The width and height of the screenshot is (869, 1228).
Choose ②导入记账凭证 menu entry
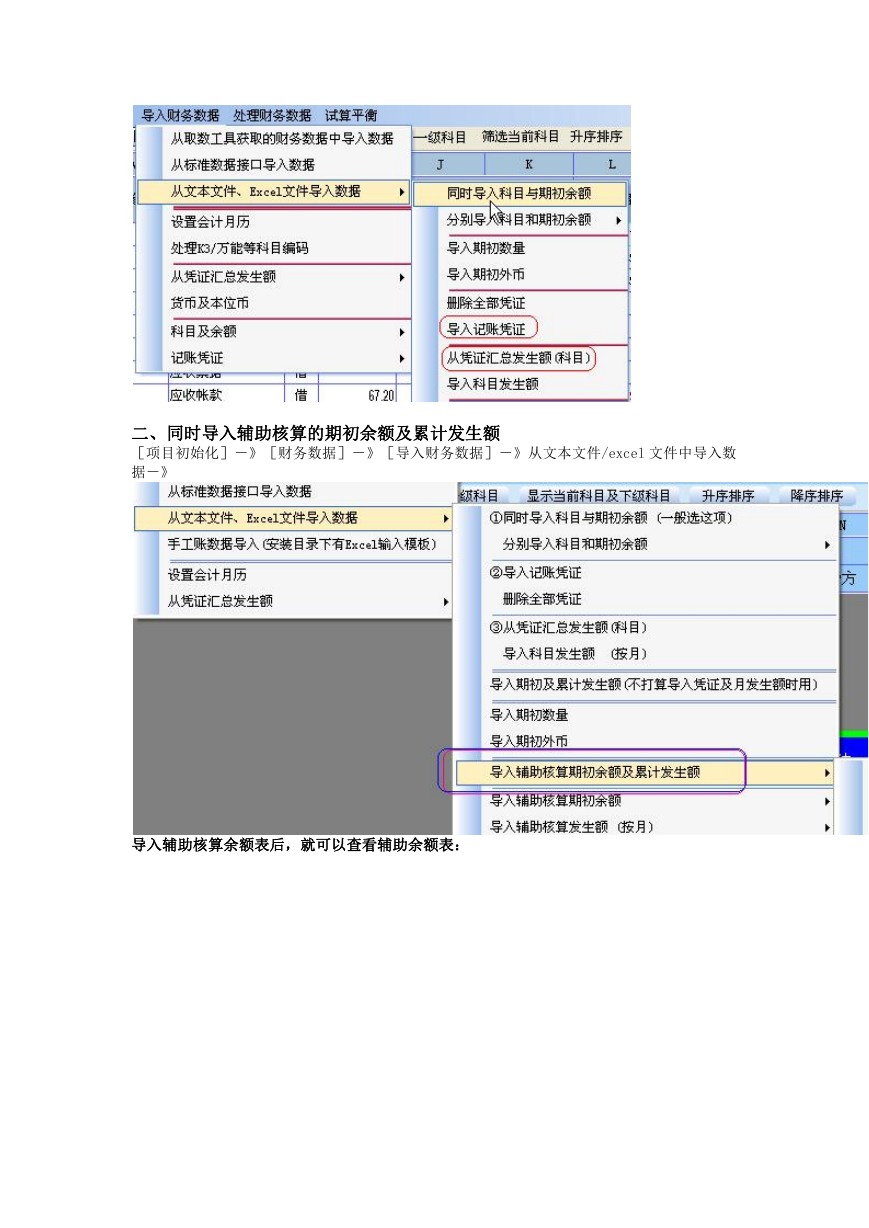647,573
